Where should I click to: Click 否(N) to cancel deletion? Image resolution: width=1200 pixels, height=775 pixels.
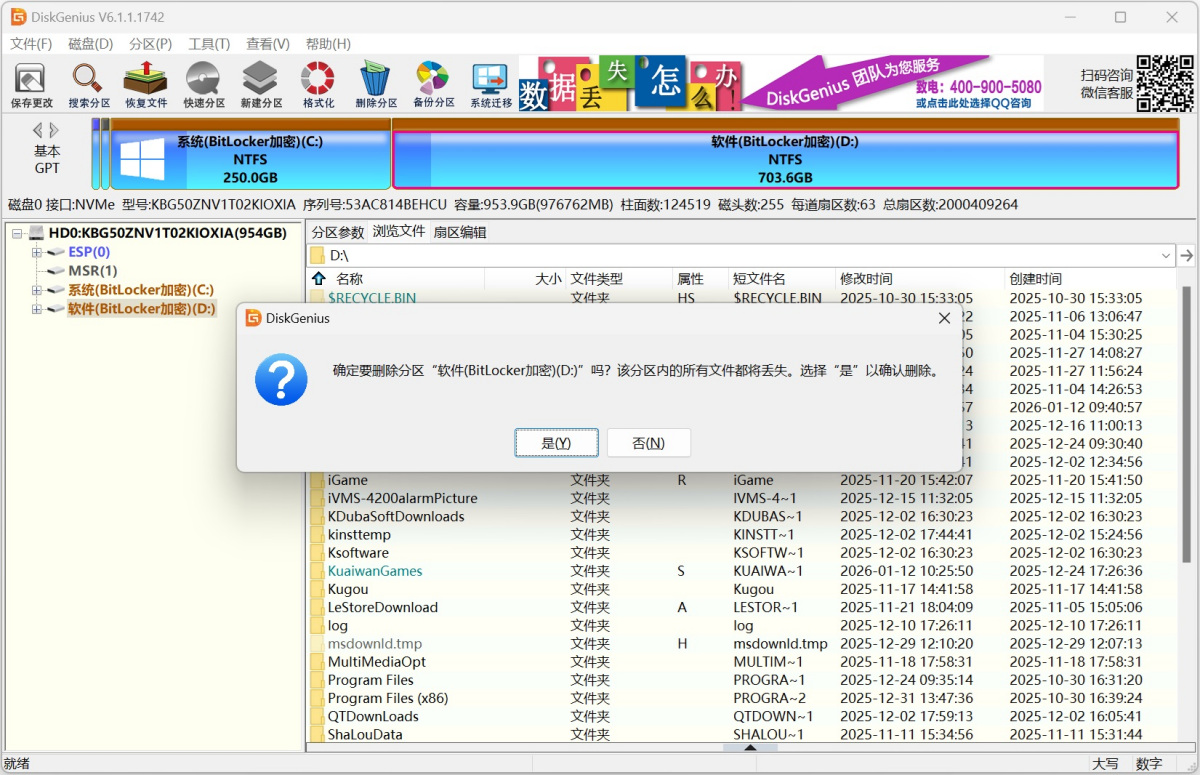[649, 442]
